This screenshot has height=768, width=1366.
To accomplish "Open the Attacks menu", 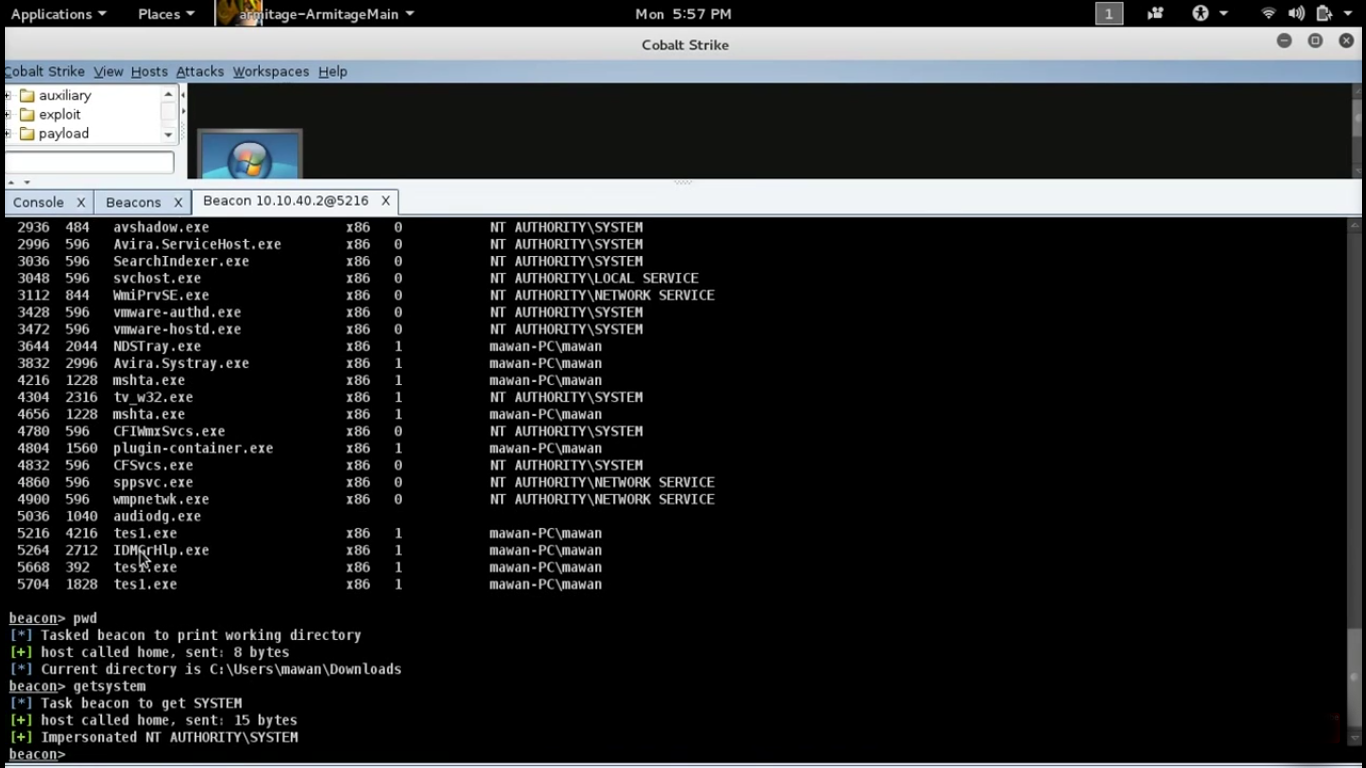I will coord(200,72).
